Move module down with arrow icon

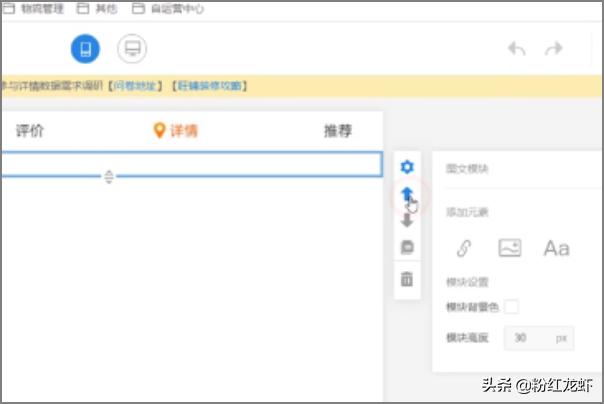click(x=407, y=221)
